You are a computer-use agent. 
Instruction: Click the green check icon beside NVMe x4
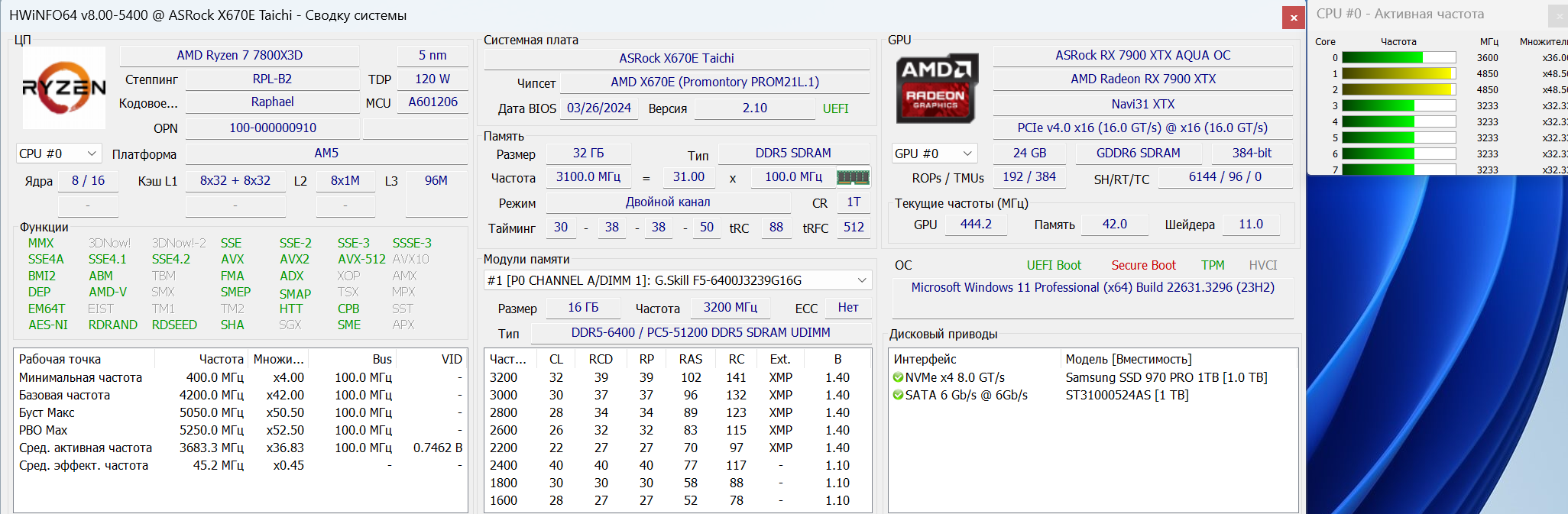(899, 377)
